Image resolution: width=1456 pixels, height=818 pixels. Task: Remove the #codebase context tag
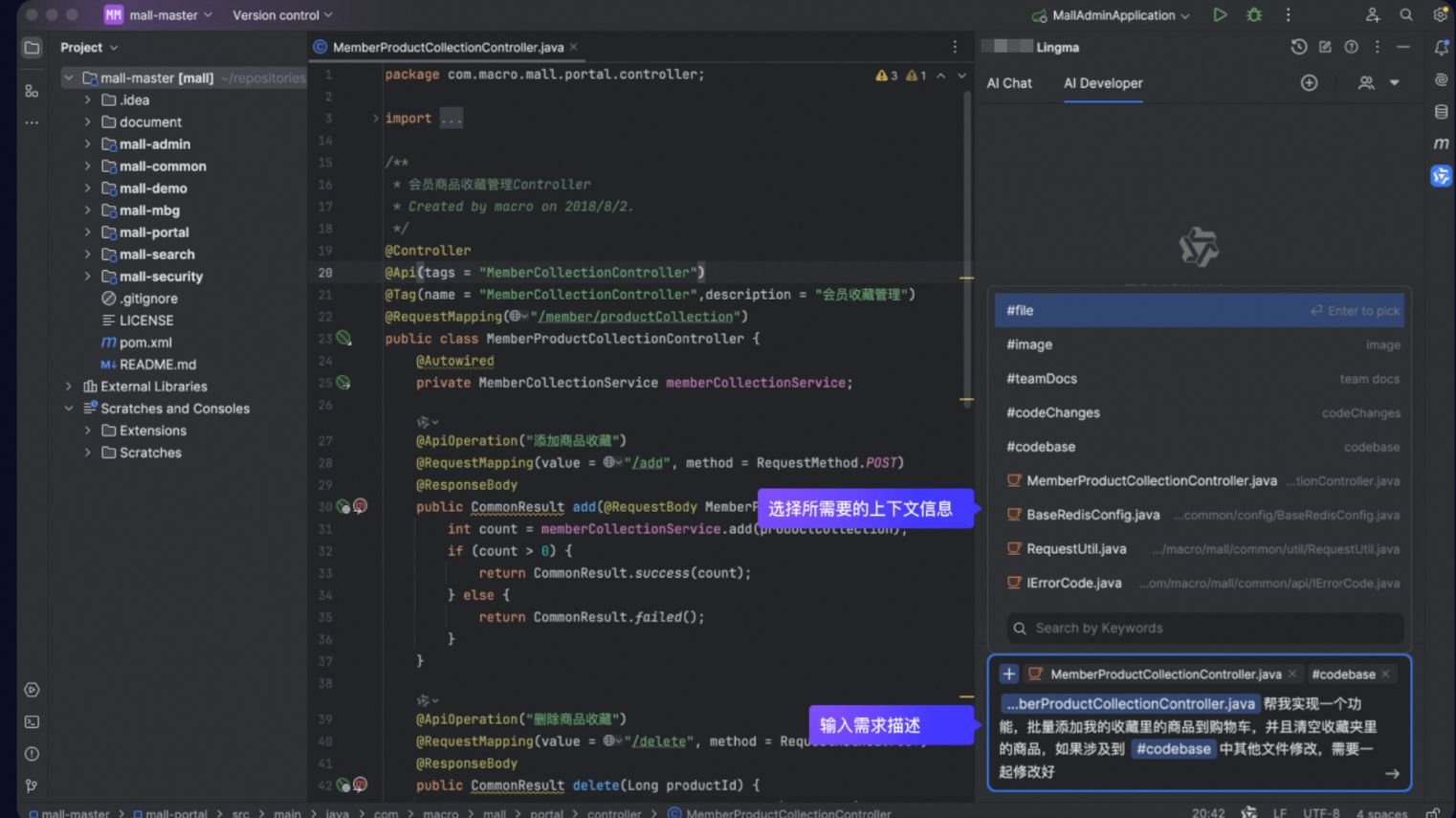1385,674
